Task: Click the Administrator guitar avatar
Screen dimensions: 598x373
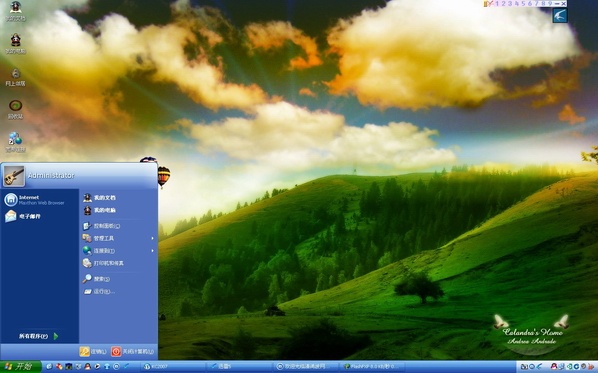Action: point(14,175)
